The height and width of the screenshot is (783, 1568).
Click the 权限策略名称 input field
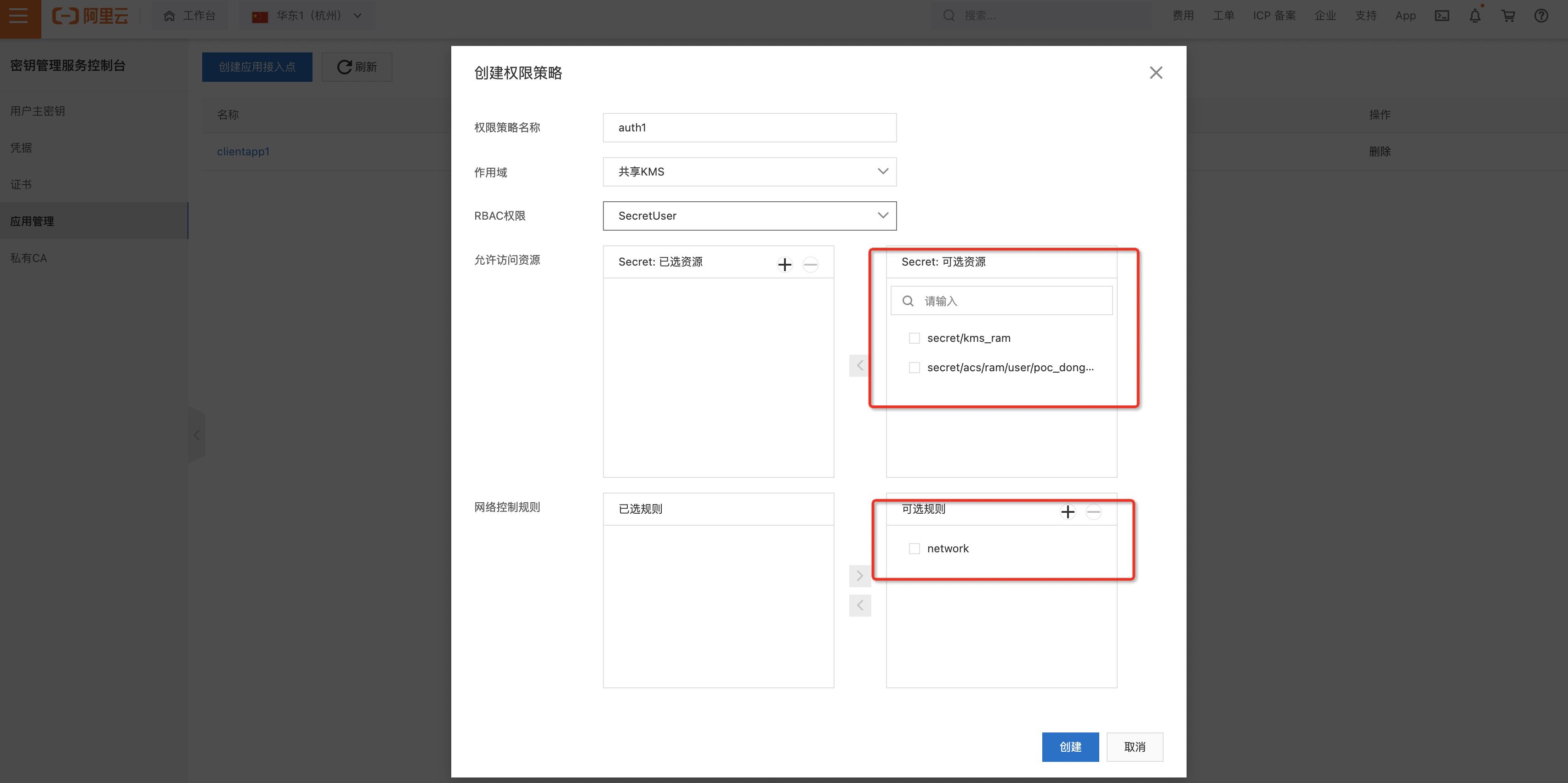pos(750,128)
